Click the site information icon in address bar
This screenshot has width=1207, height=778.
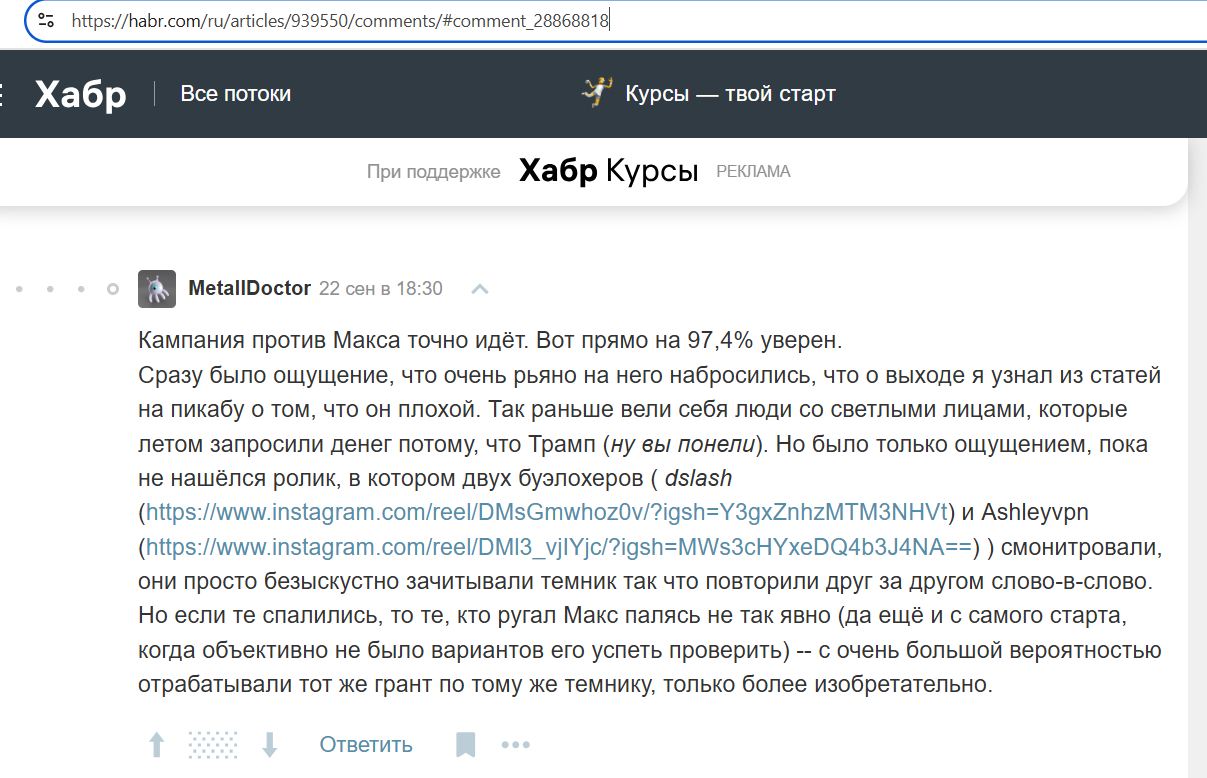point(46,20)
